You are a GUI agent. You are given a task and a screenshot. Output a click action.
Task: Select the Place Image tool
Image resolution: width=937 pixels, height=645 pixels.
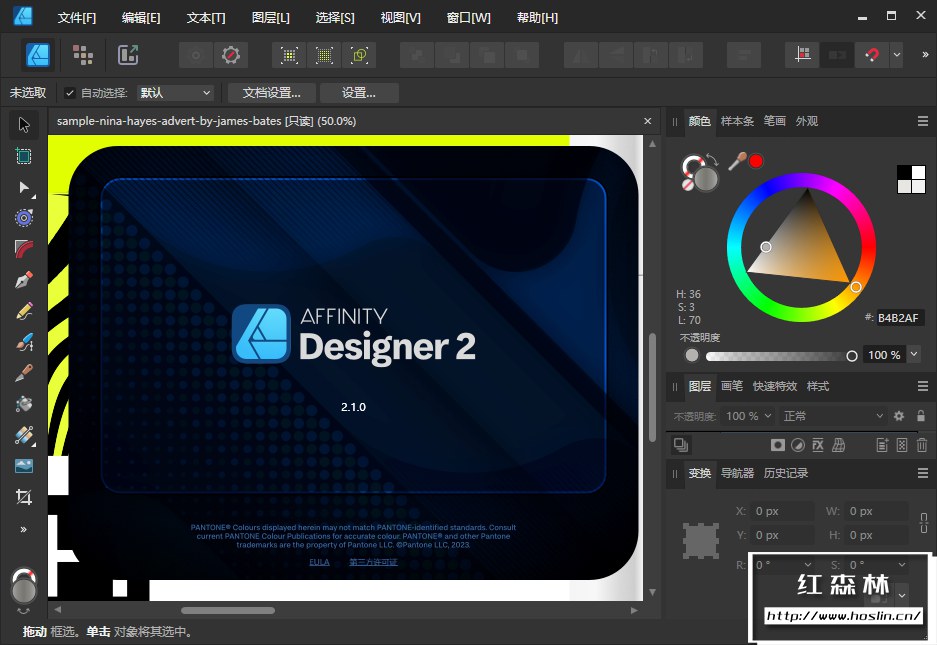pyautogui.click(x=24, y=466)
